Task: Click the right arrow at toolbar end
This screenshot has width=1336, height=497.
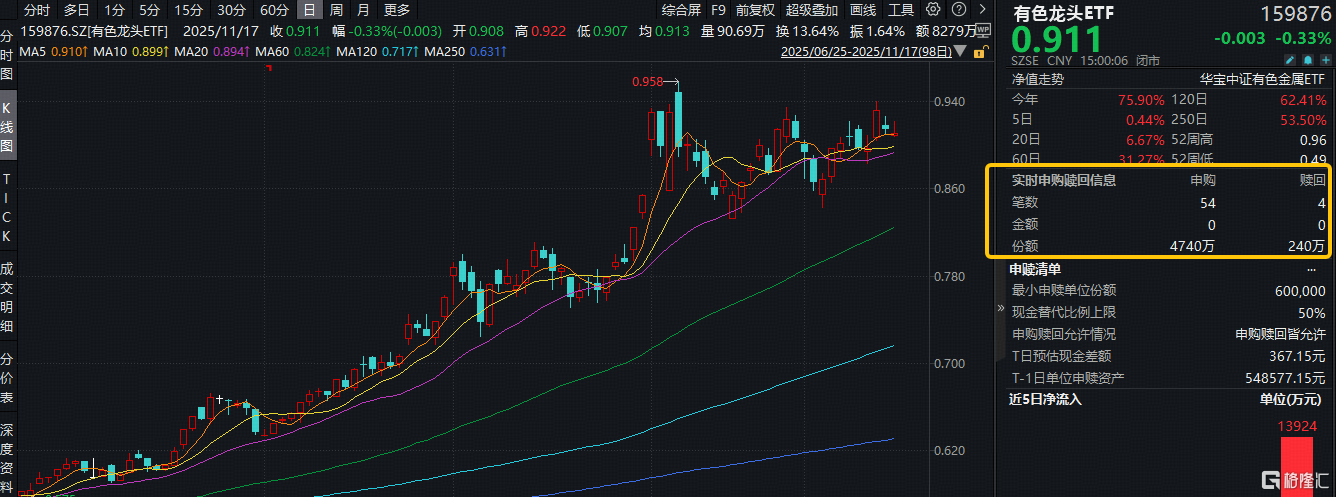Action: click(983, 10)
